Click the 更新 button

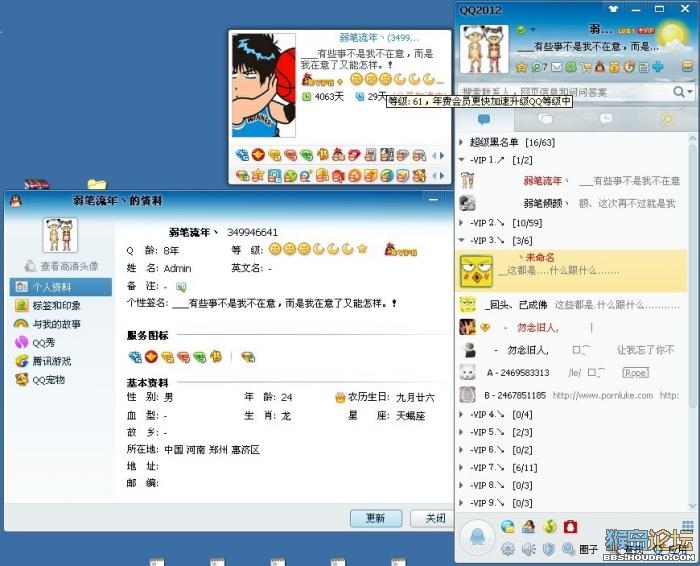376,518
